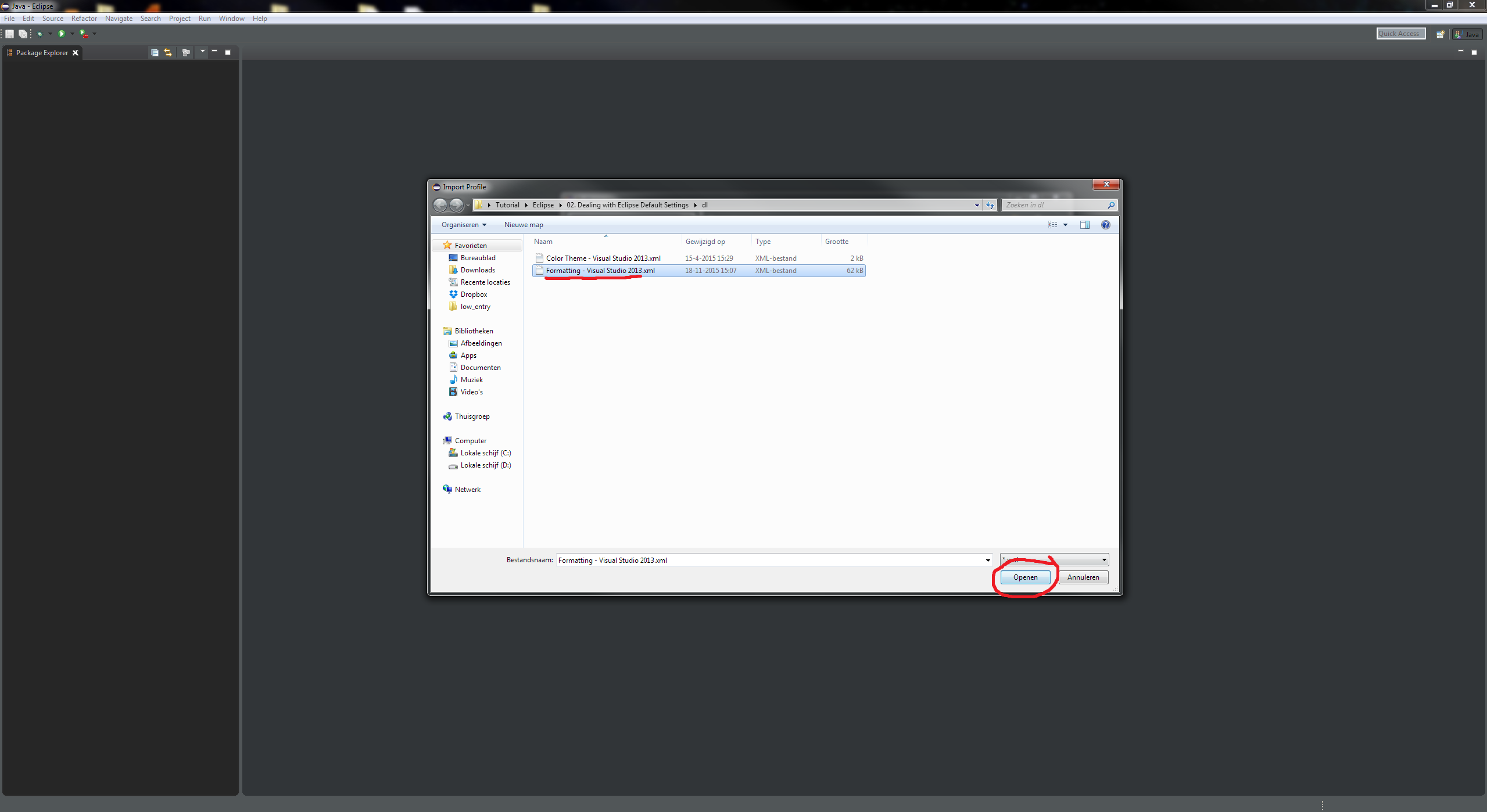Image resolution: width=1487 pixels, height=812 pixels.
Task: Click inside the Zoeken in dl search field
Action: click(1052, 205)
